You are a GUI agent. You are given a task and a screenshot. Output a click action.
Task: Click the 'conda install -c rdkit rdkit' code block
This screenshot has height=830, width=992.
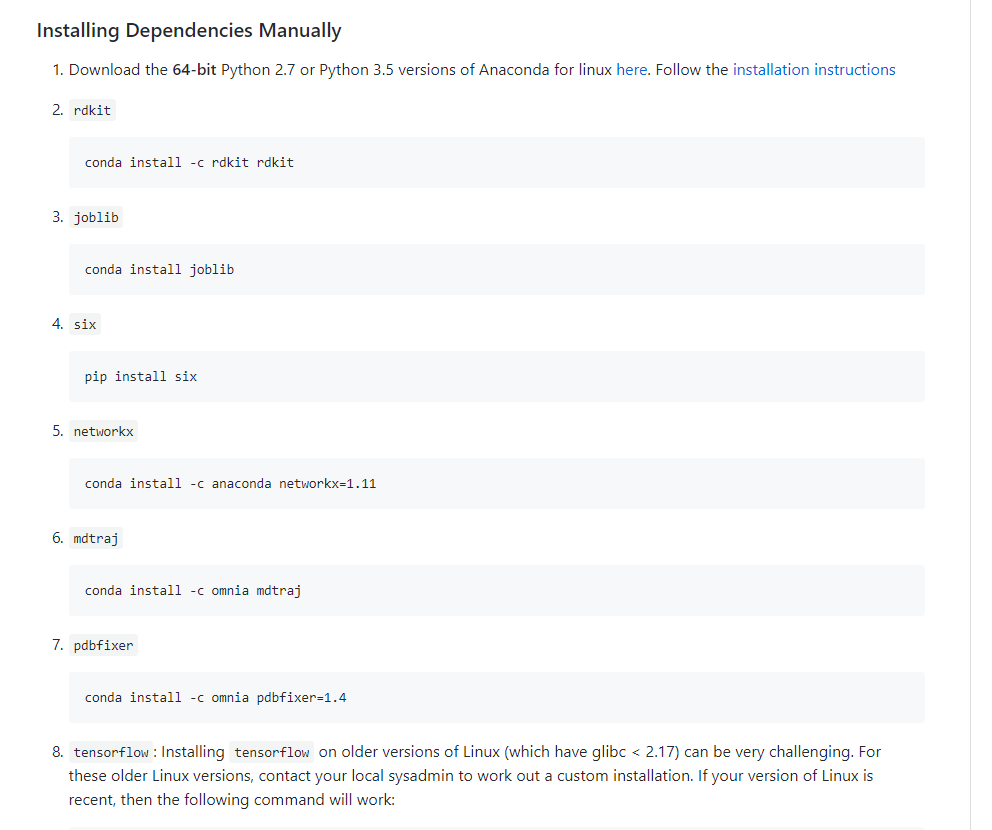[497, 163]
